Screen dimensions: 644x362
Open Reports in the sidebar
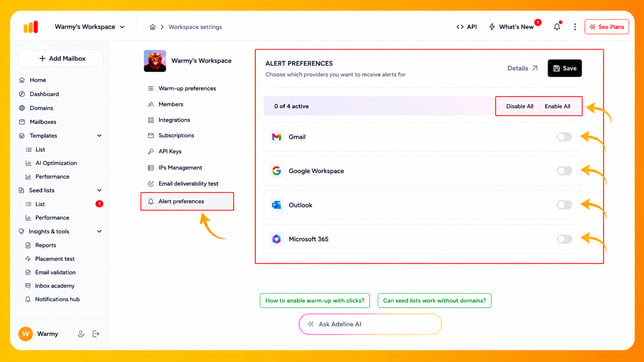[x=41, y=245]
